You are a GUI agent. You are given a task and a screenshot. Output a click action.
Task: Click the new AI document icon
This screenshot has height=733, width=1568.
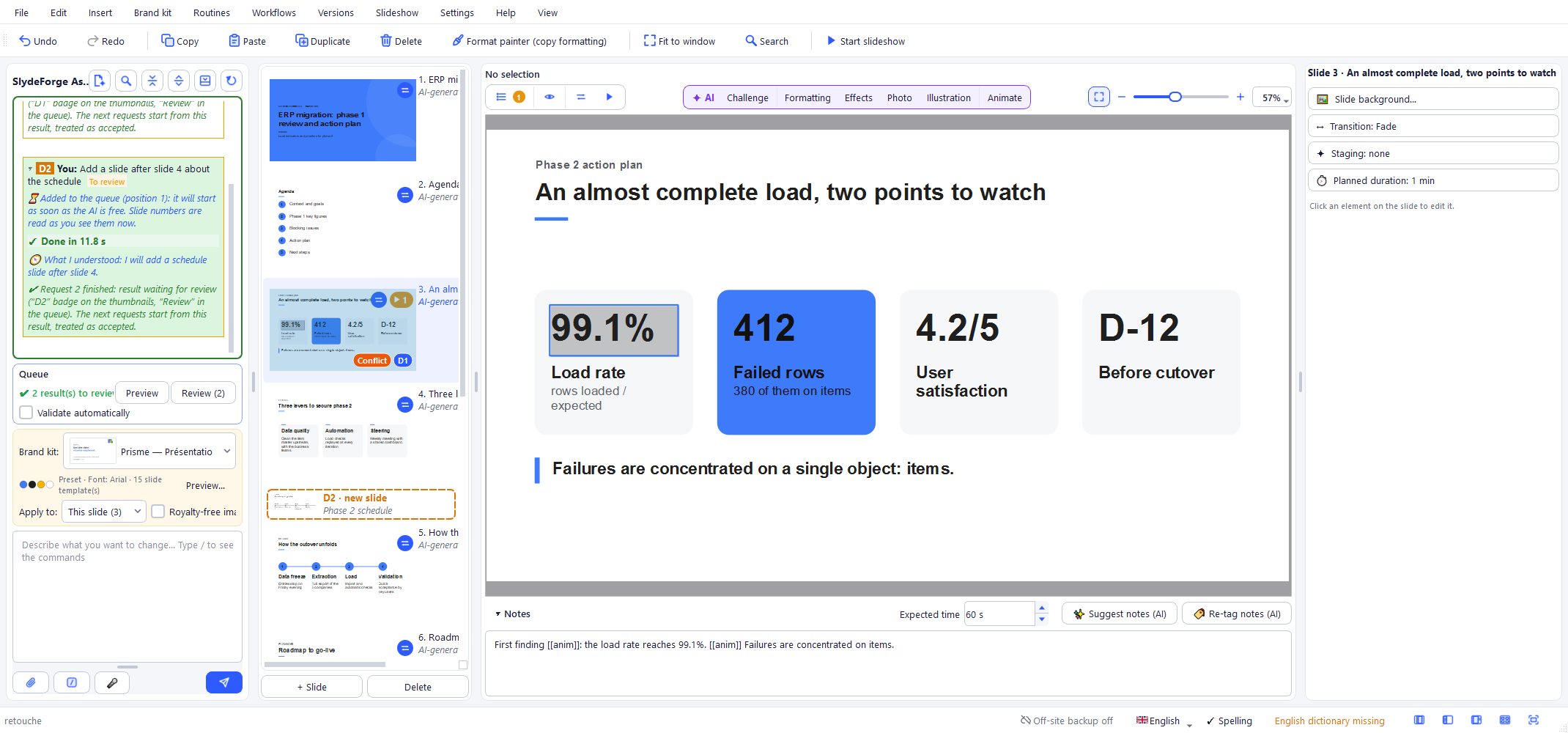[100, 81]
